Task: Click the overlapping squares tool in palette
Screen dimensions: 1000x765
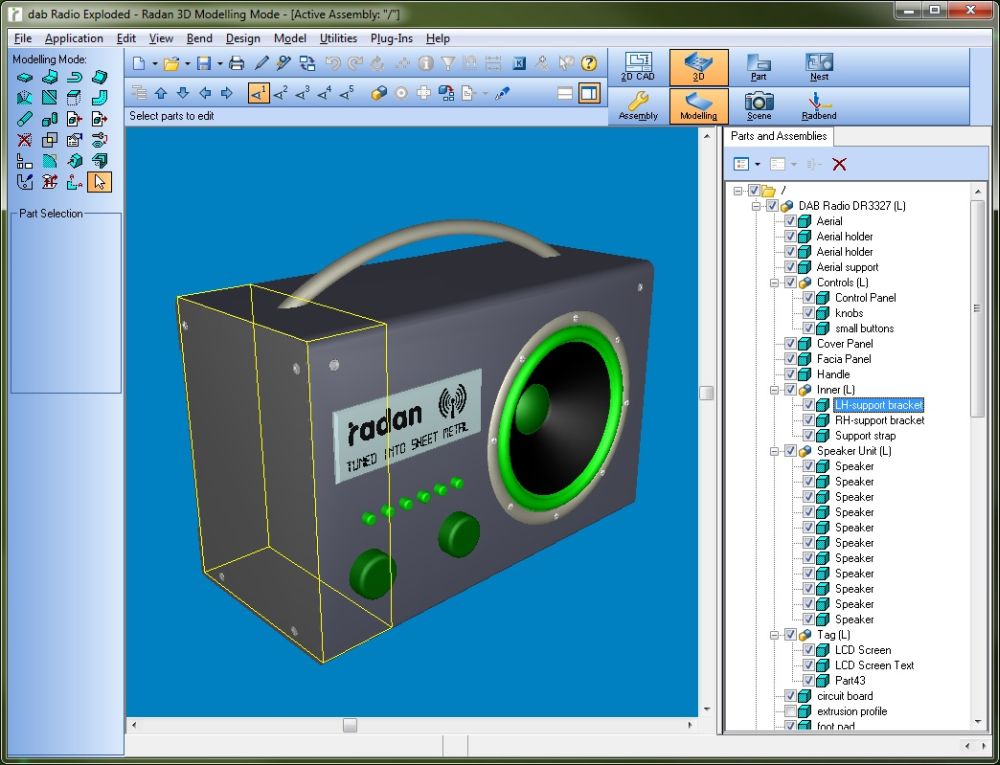Action: (x=49, y=140)
